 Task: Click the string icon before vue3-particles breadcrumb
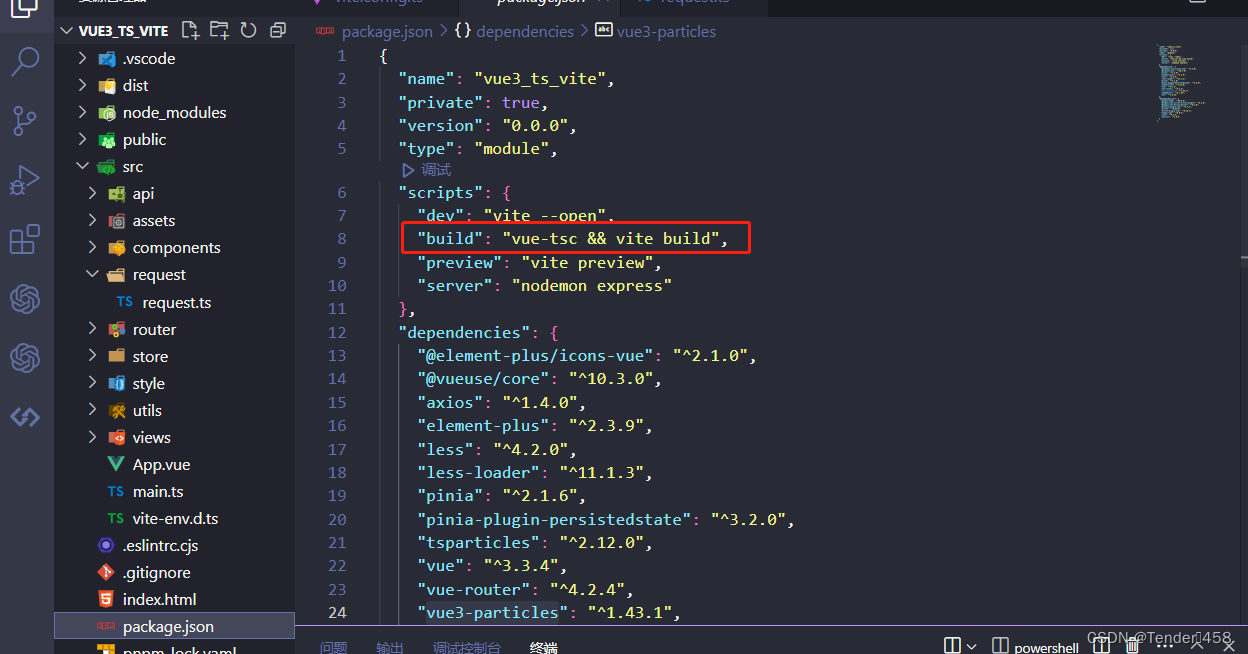click(604, 31)
